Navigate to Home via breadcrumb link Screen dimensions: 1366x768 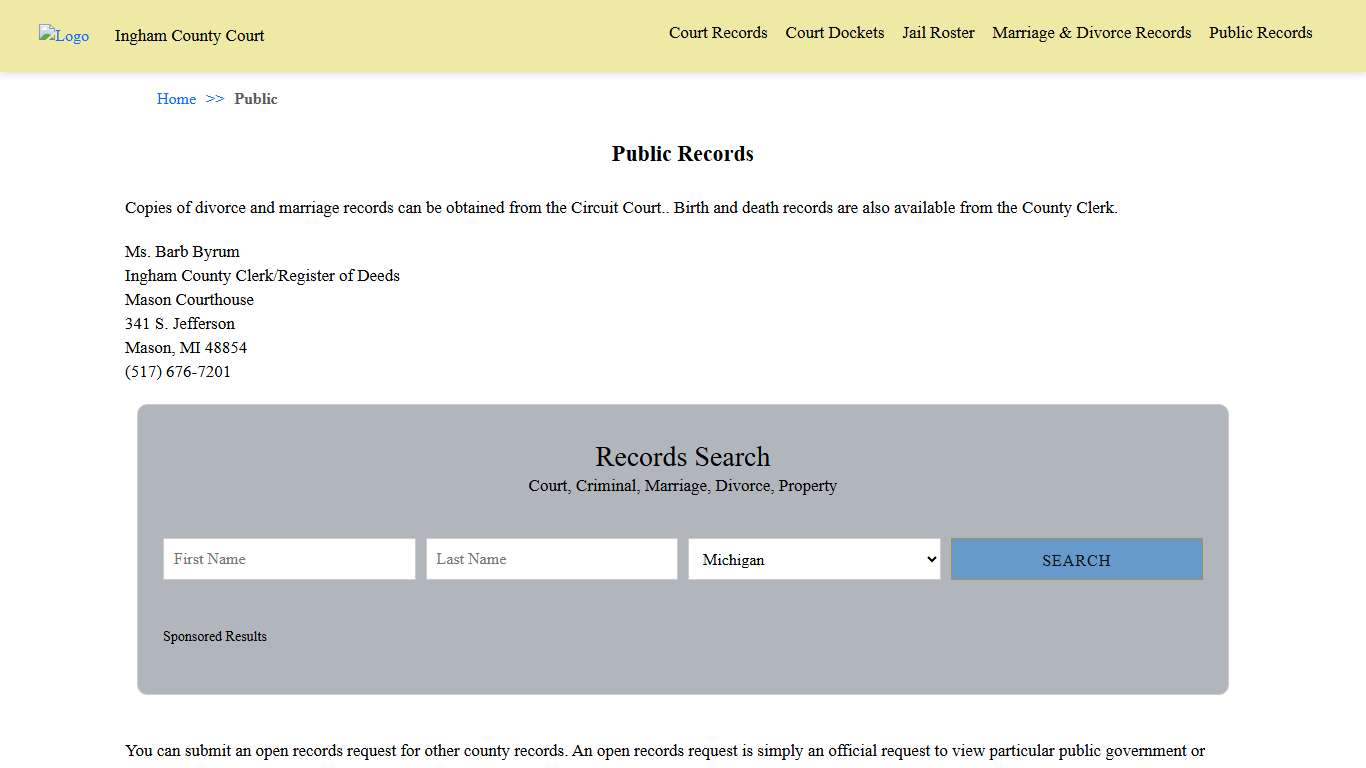(176, 99)
